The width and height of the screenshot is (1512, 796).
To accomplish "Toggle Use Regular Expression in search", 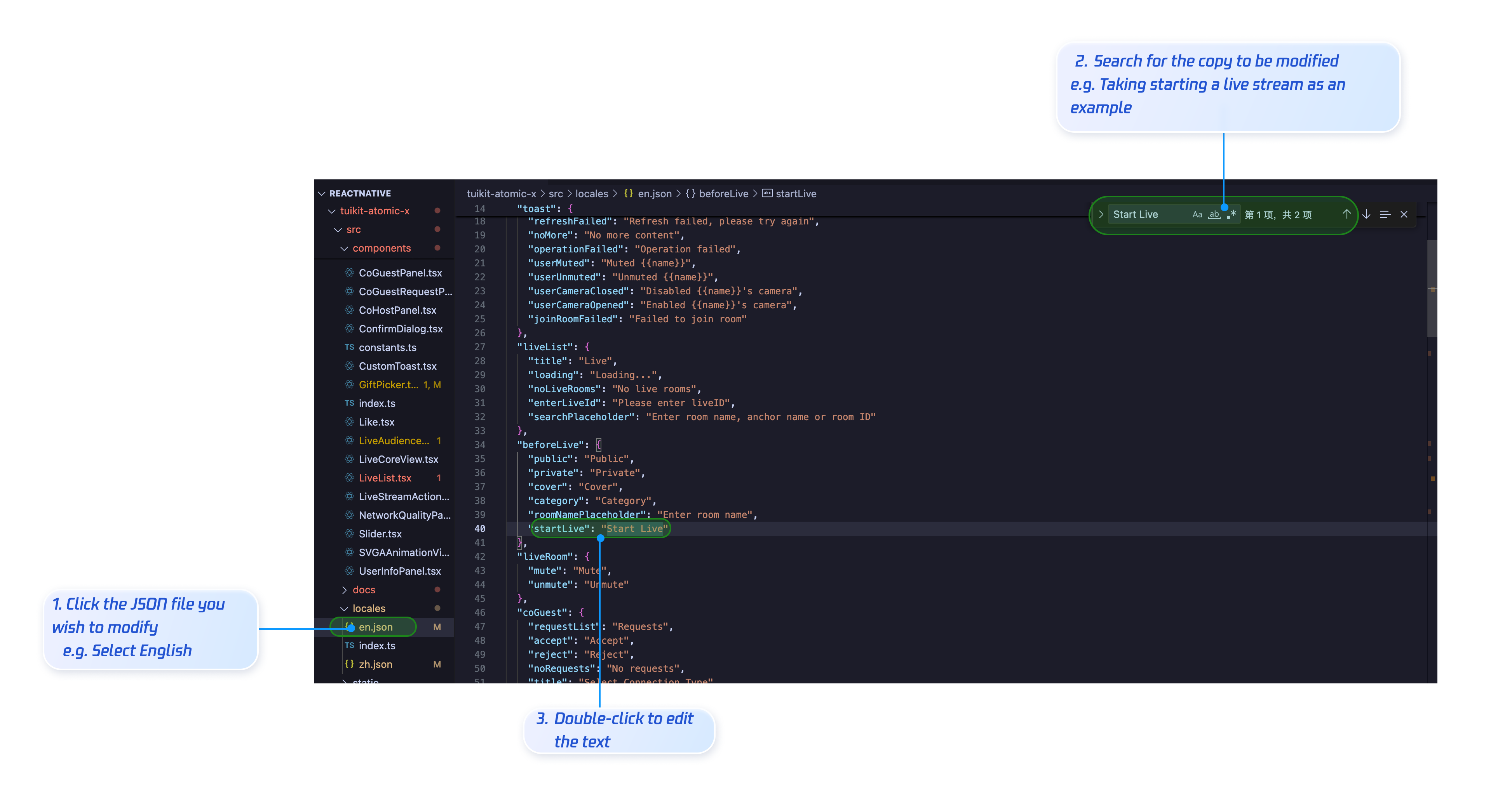I will (1232, 215).
